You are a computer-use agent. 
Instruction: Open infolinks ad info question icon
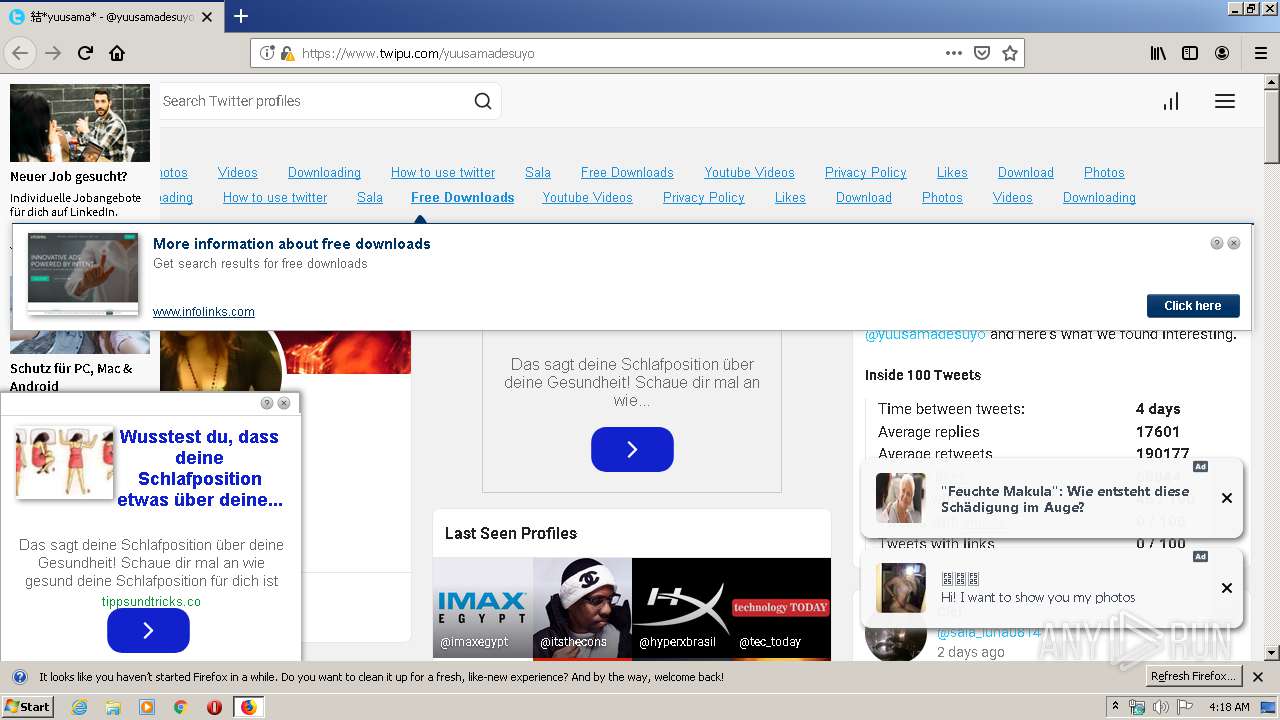[x=1217, y=243]
